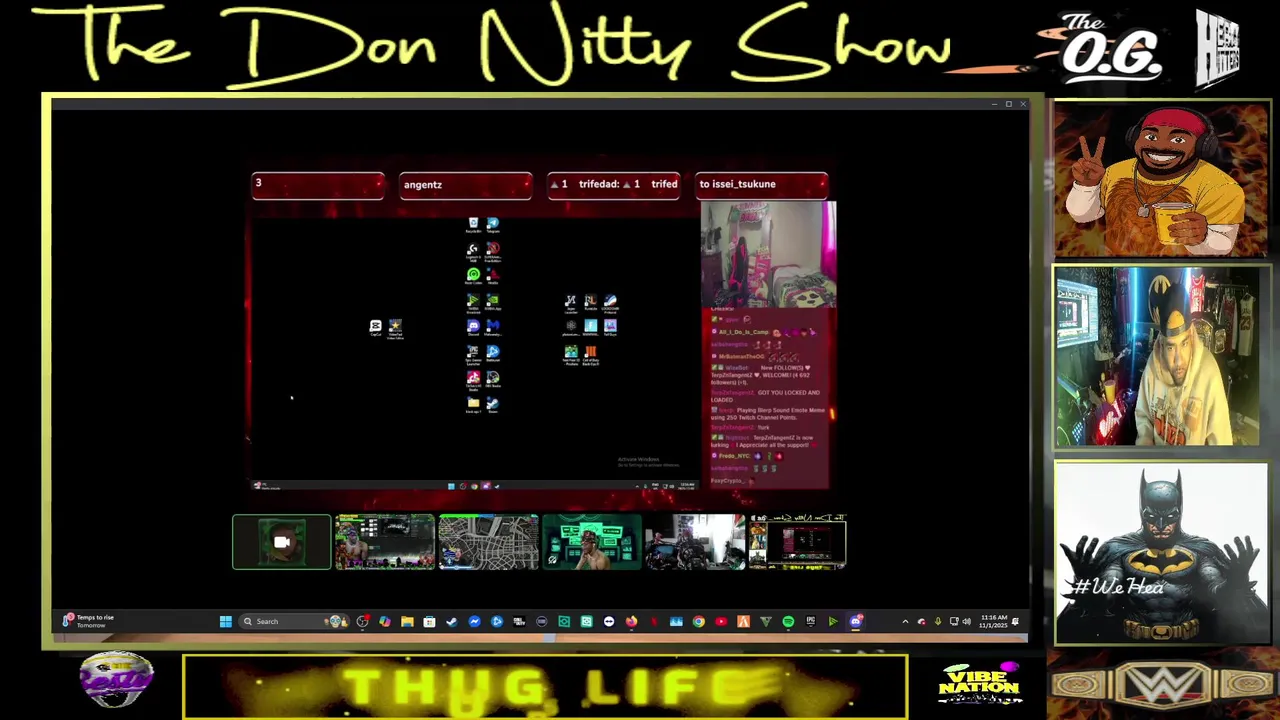Viewport: 1280px width, 720px height.
Task: Open the red YouTube-style taskbar icon
Action: coord(721,621)
